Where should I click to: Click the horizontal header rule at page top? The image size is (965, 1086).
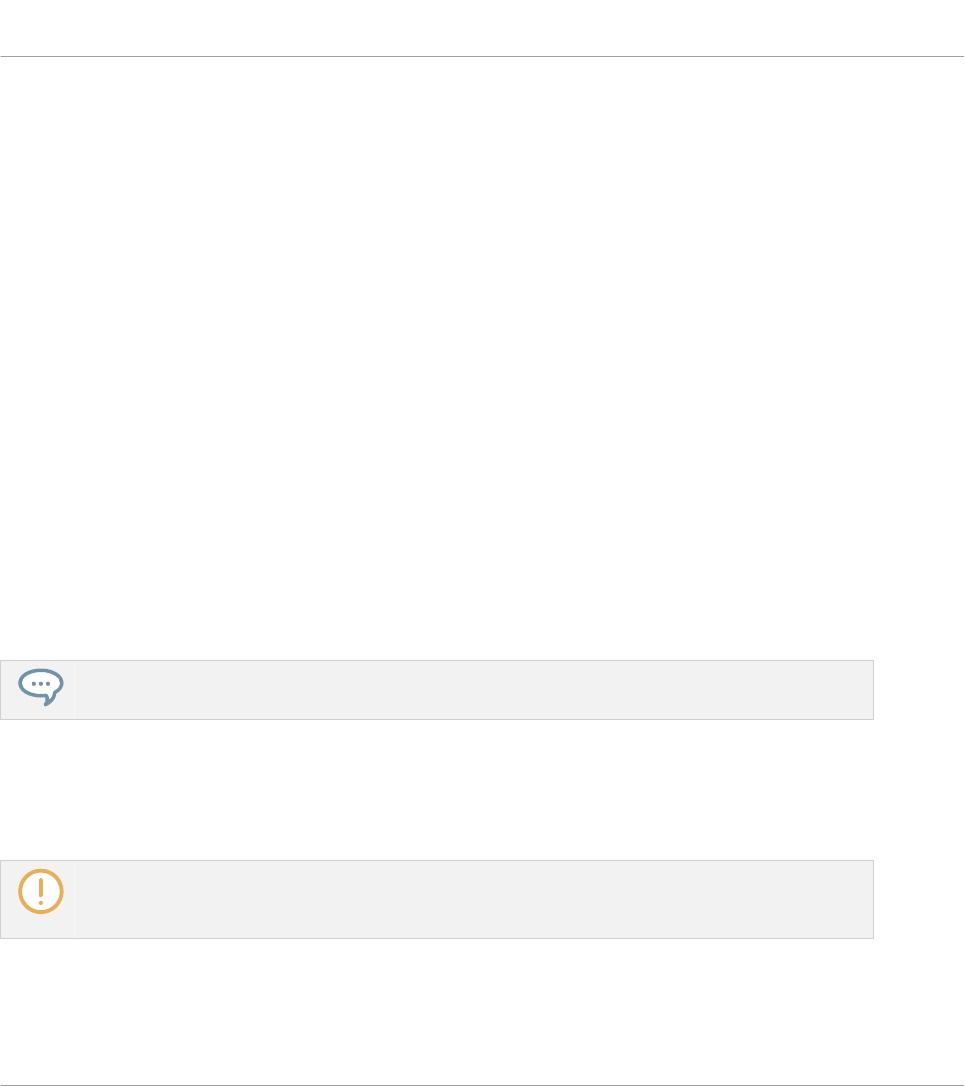pos(482,56)
